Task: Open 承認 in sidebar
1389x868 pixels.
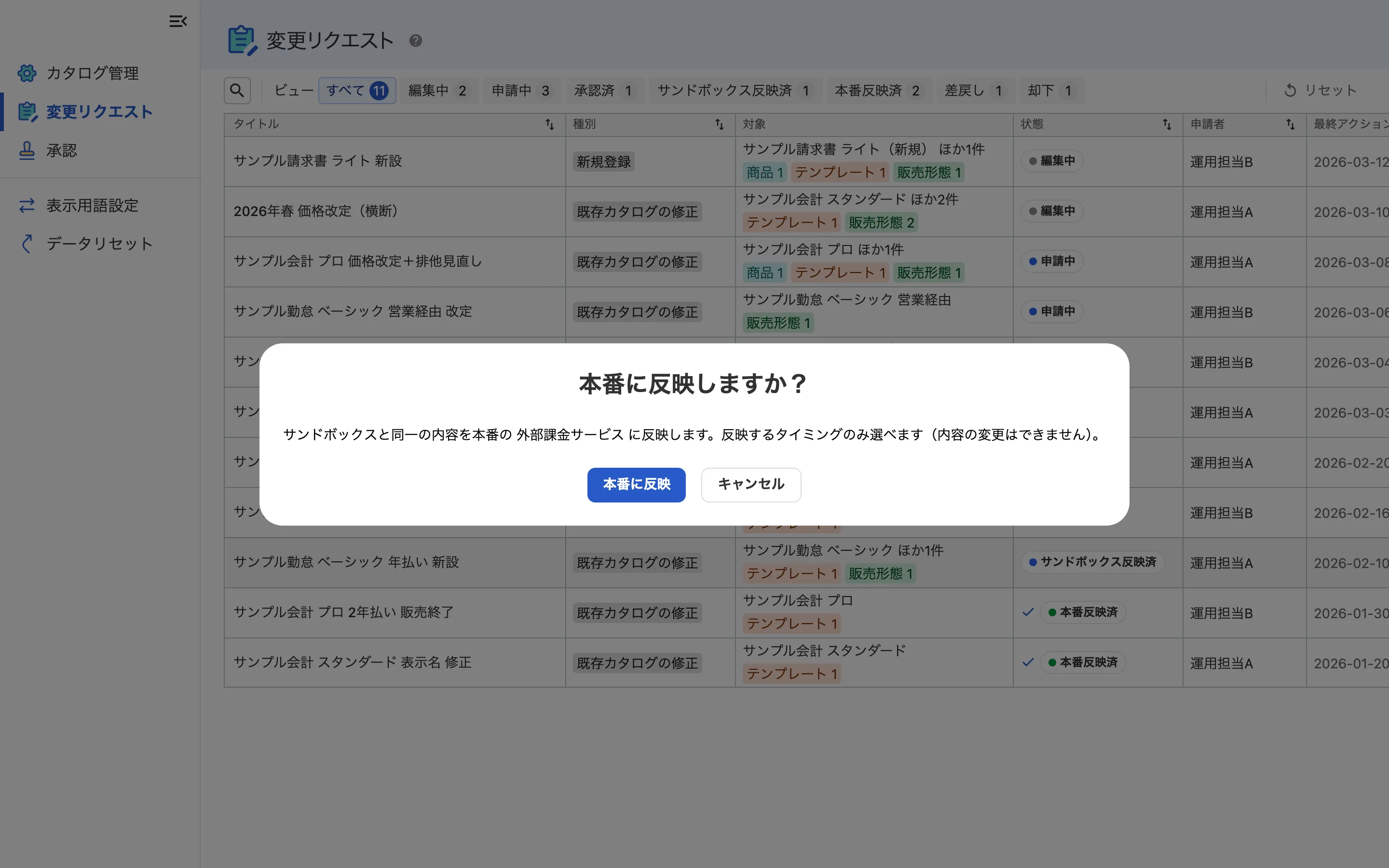Action: pyautogui.click(x=61, y=150)
